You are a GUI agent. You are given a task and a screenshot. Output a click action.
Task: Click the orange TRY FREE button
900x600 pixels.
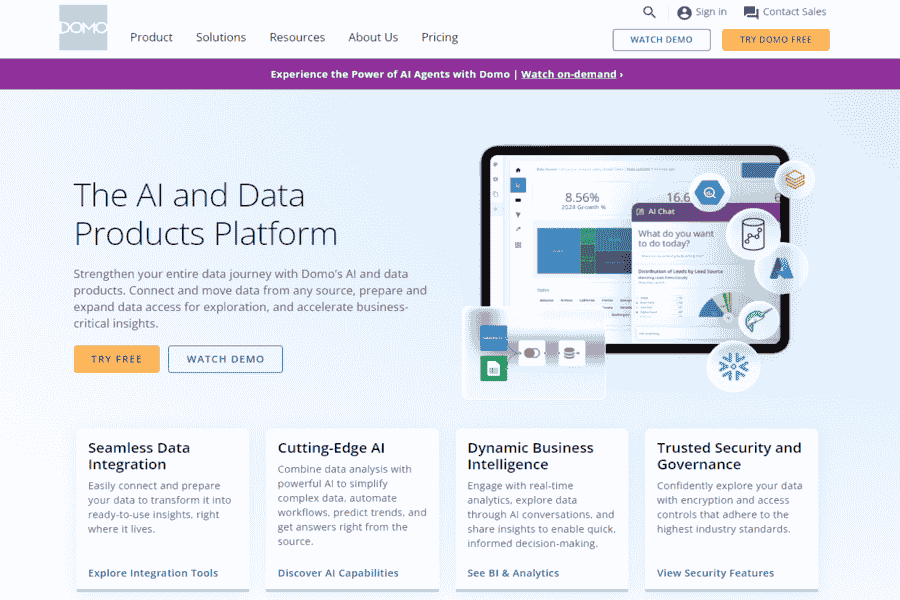[x=117, y=359]
